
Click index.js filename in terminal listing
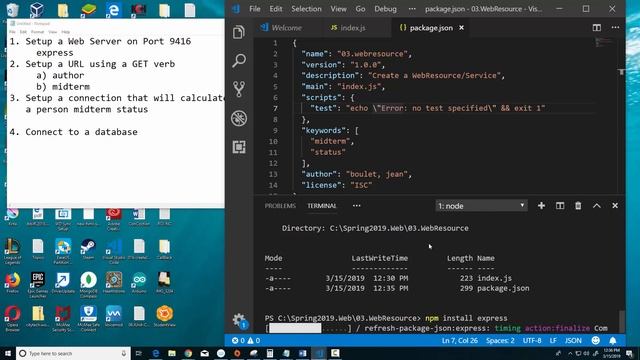coord(494,278)
